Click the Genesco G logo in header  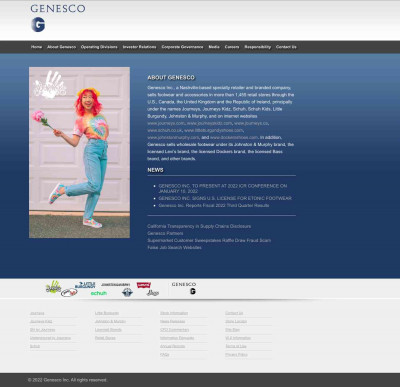coord(38,25)
